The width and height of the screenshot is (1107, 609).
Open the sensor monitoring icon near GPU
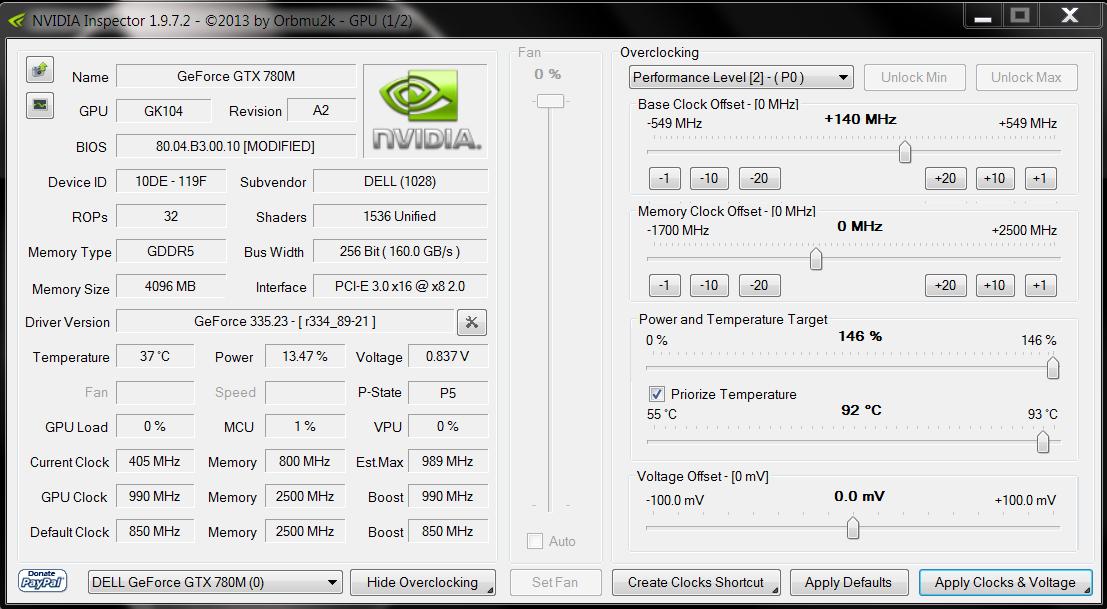click(40, 104)
